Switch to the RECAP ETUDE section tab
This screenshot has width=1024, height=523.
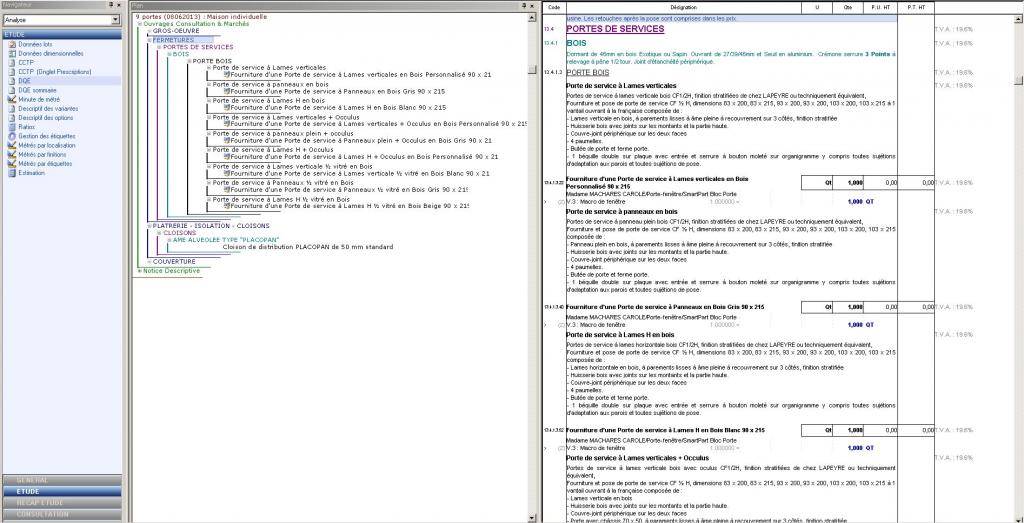61,503
